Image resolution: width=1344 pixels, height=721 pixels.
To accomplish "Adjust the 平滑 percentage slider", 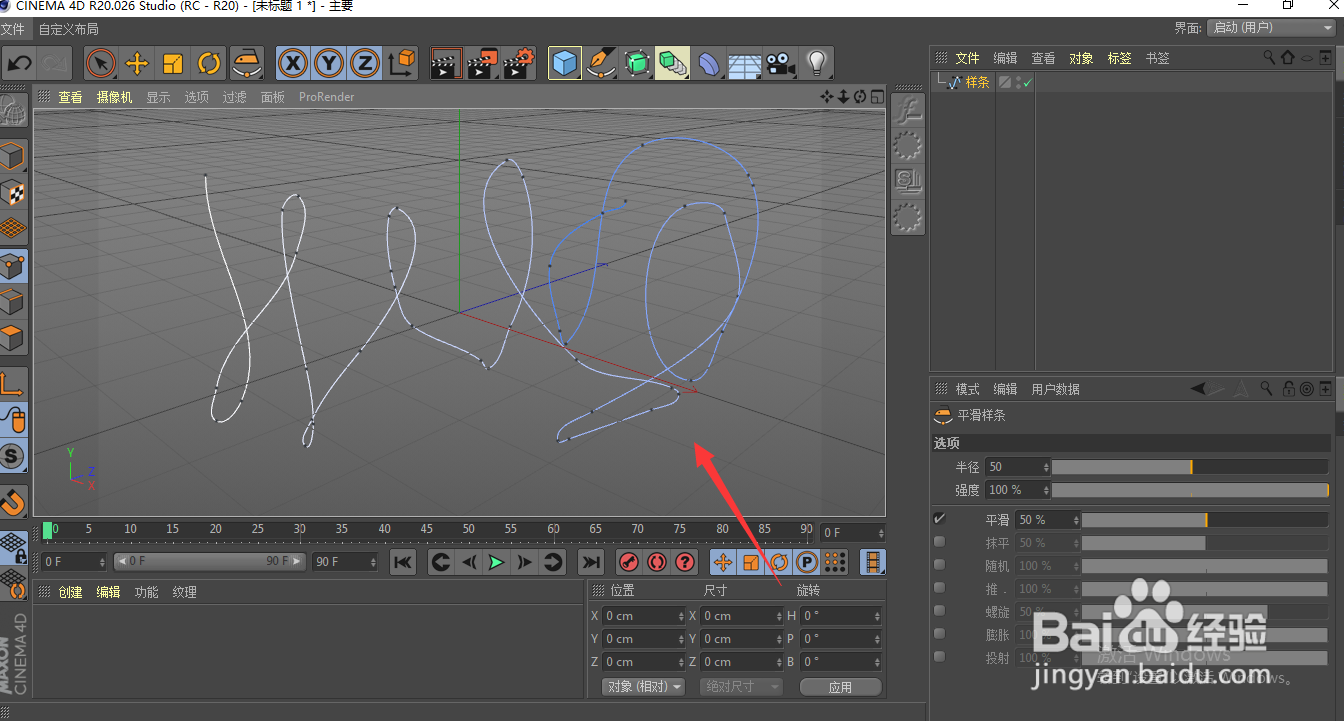I will [x=1205, y=520].
